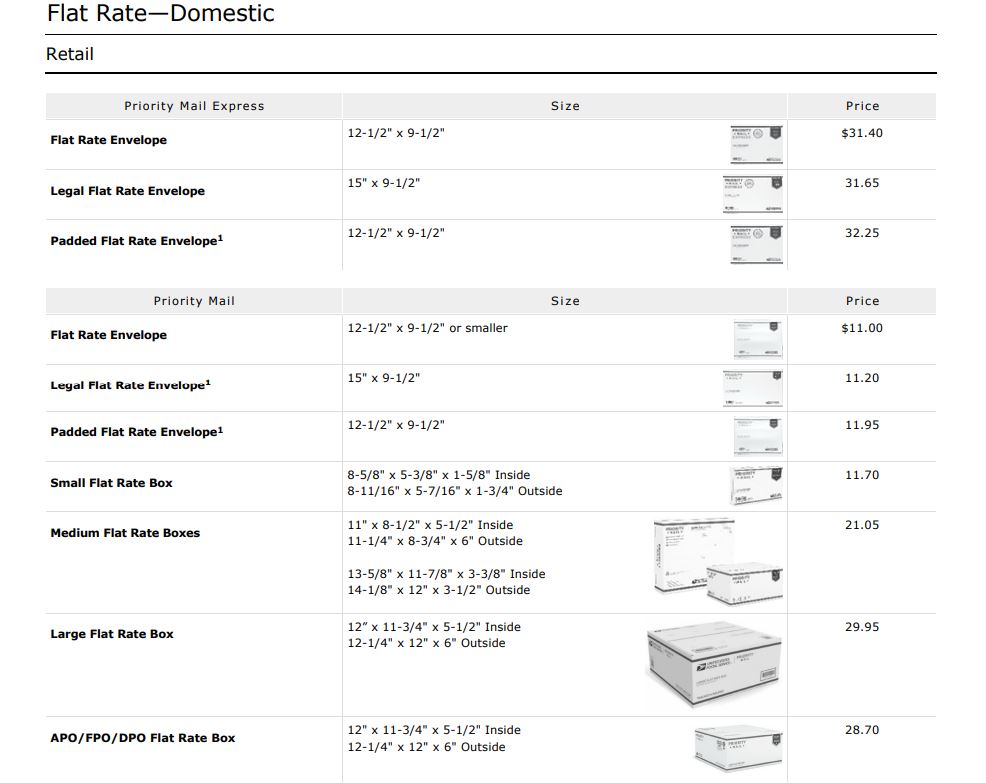The width and height of the screenshot is (986, 783).
Task: Click the Legal Flat Rate Envelope Express image
Action: pos(753,193)
